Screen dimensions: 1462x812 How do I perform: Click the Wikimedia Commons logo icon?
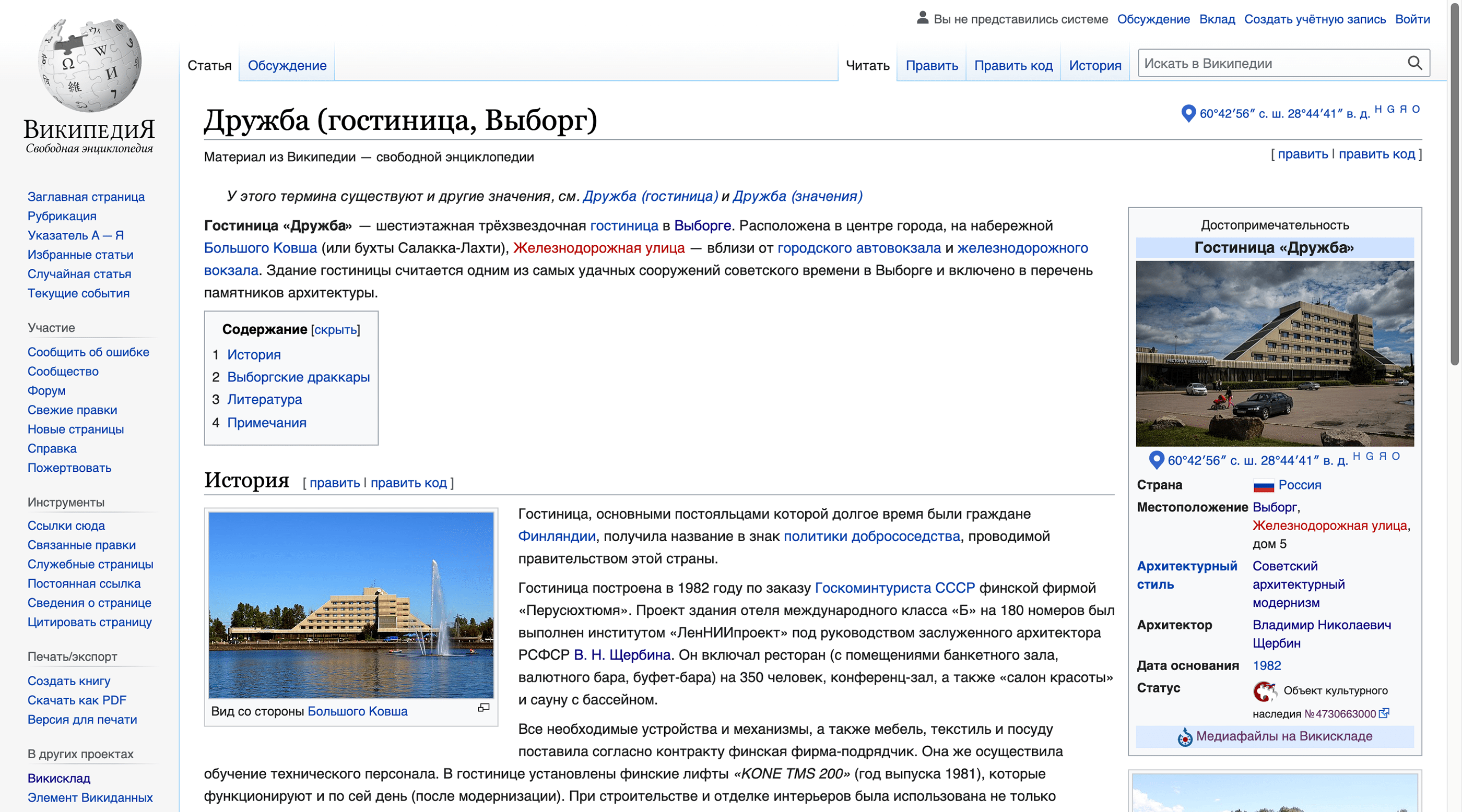[x=1184, y=737]
